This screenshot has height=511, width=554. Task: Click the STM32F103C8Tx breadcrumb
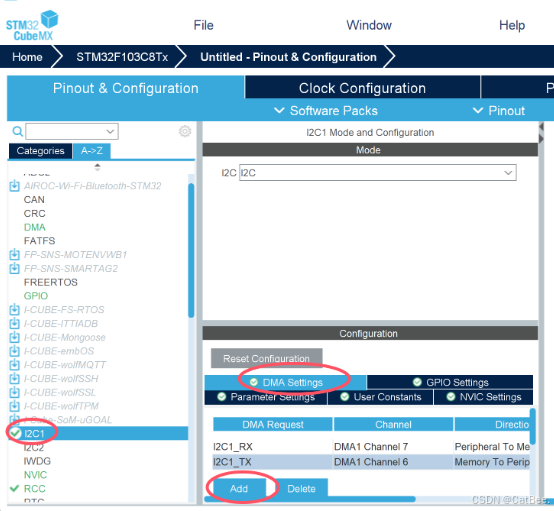pos(122,57)
